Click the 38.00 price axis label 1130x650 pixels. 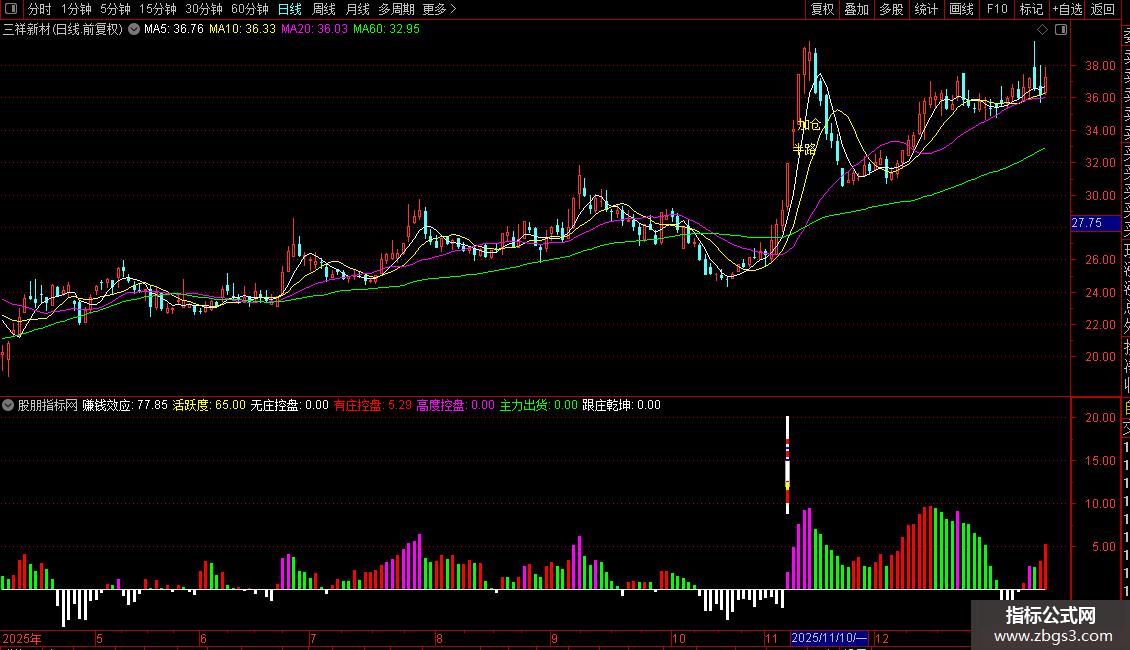[1100, 66]
